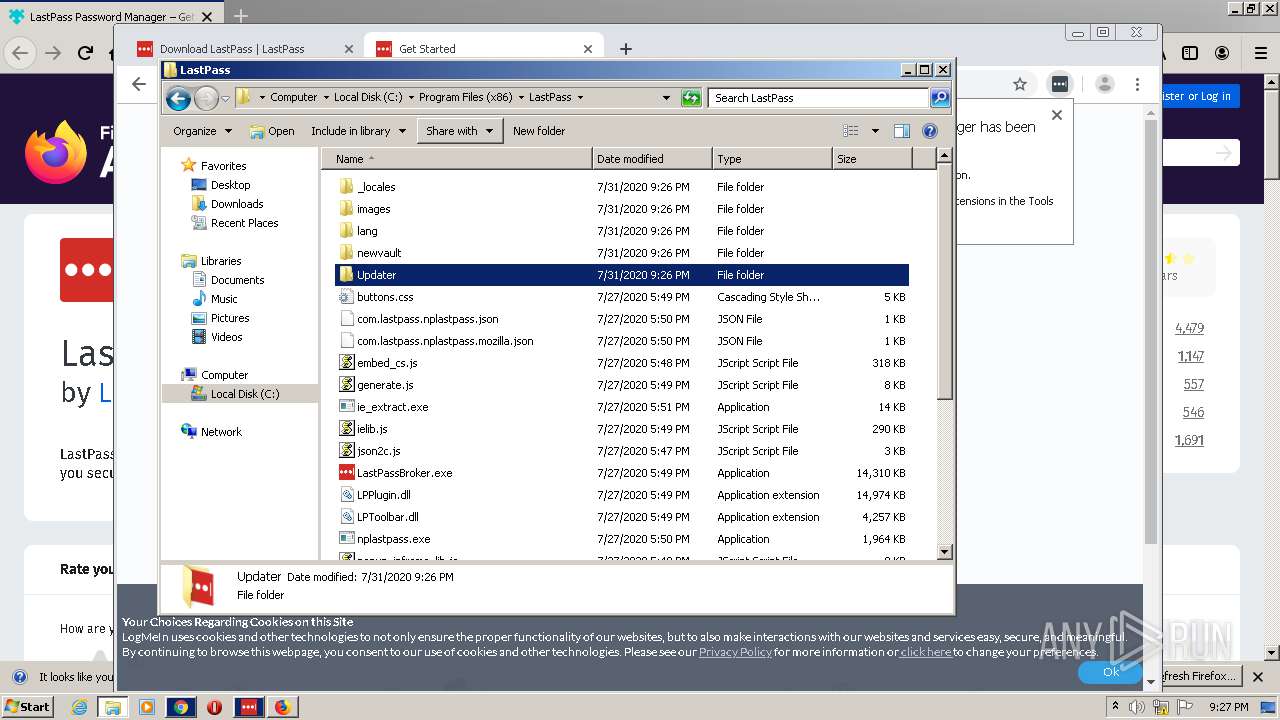
Task: Select the _locales folder icon
Action: click(346, 187)
